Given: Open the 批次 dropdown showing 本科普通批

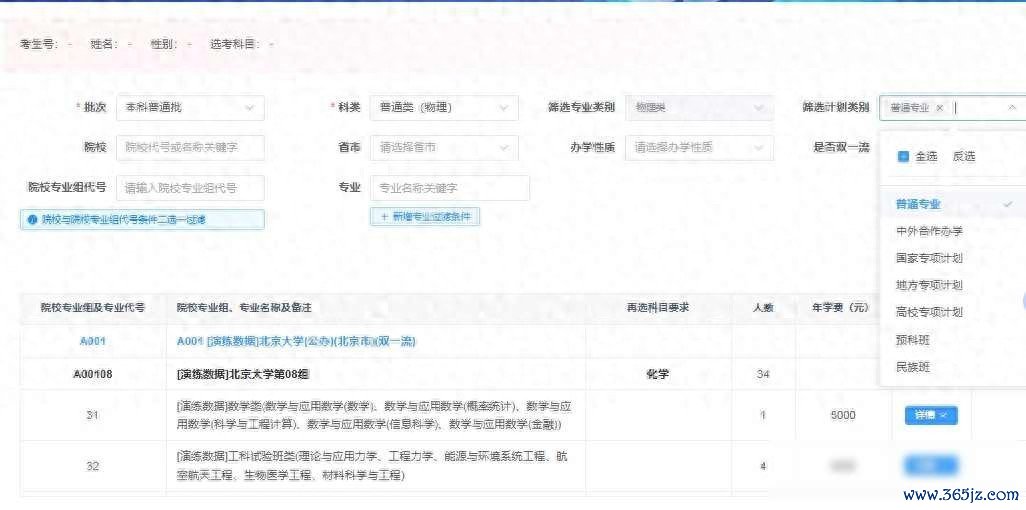Looking at the screenshot, I should tap(190, 108).
